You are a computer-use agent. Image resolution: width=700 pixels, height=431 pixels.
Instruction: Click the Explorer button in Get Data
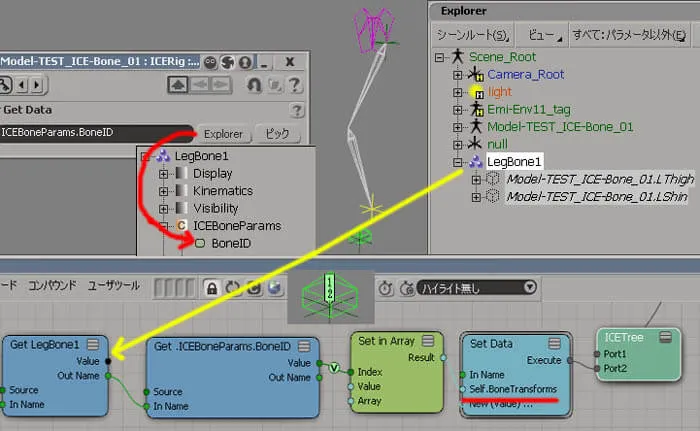[223, 134]
